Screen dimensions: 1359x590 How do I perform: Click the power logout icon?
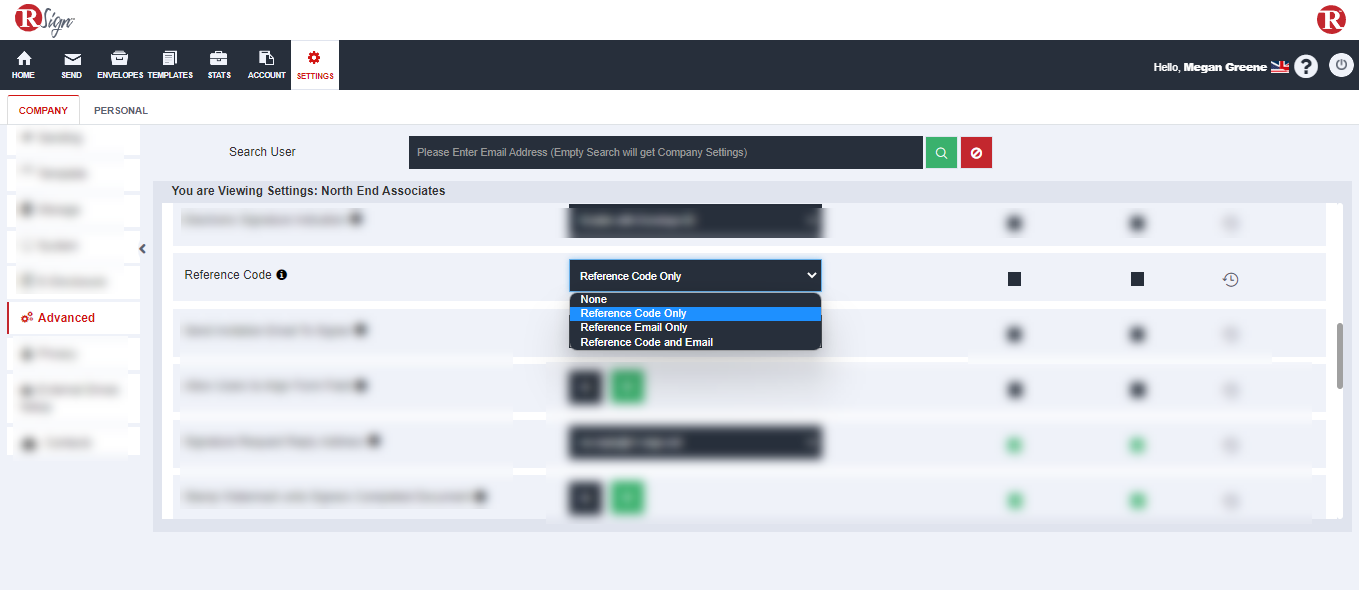tap(1340, 66)
